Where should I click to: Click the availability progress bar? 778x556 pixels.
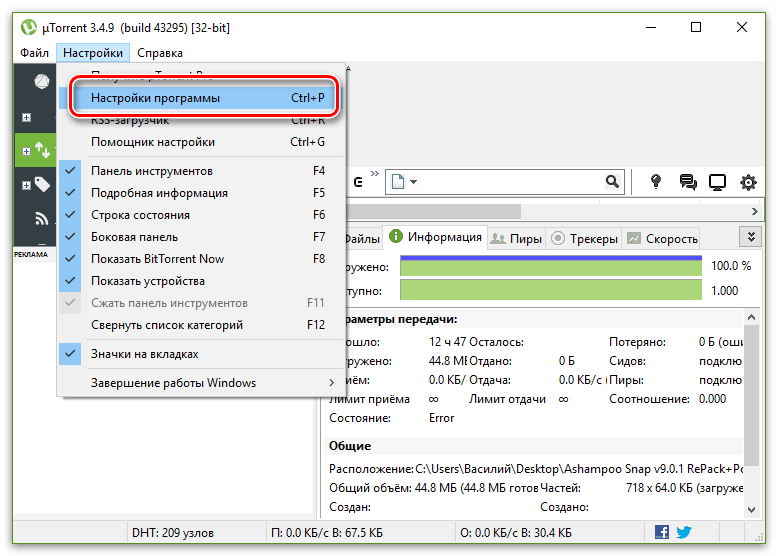coord(551,290)
